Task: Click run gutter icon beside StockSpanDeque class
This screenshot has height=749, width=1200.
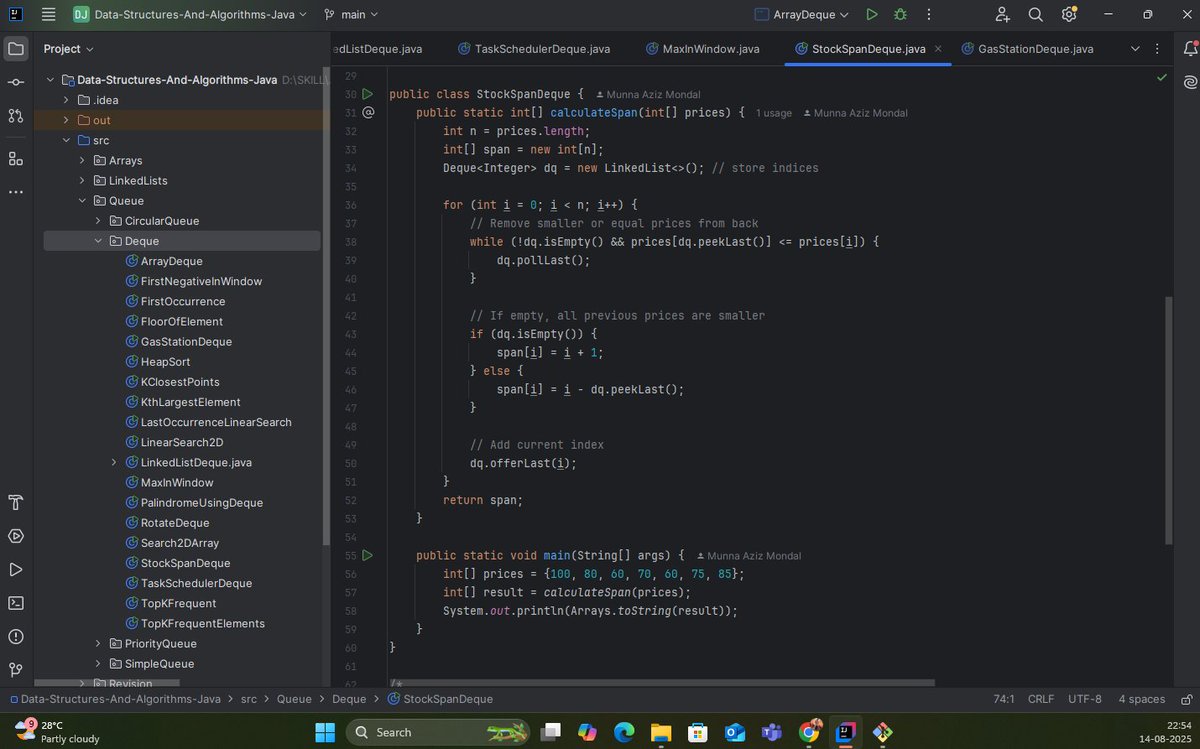Action: click(367, 94)
